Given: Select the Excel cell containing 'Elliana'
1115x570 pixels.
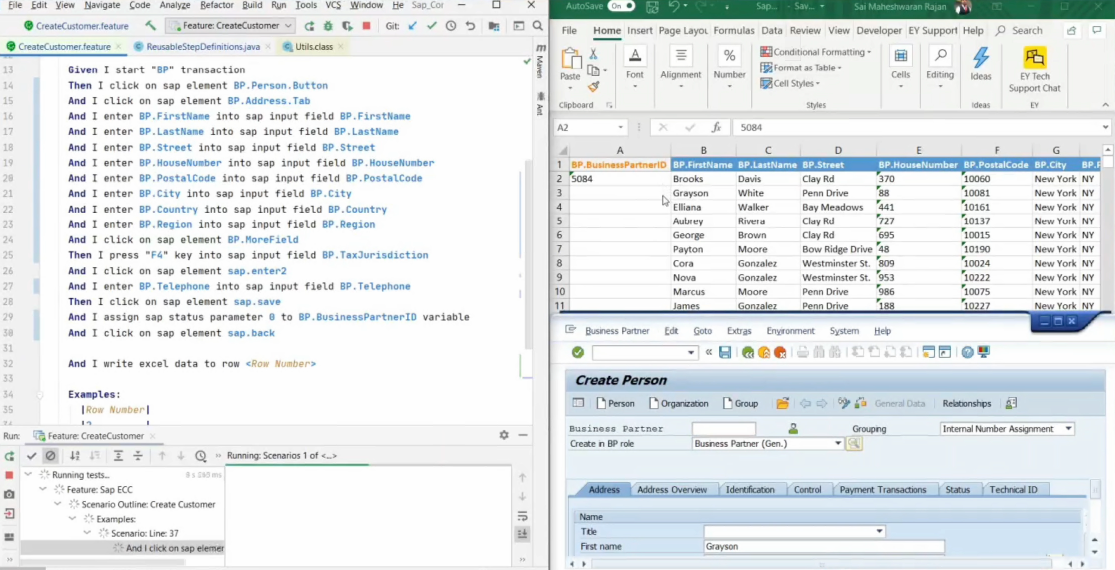Looking at the screenshot, I should pyautogui.click(x=703, y=207).
